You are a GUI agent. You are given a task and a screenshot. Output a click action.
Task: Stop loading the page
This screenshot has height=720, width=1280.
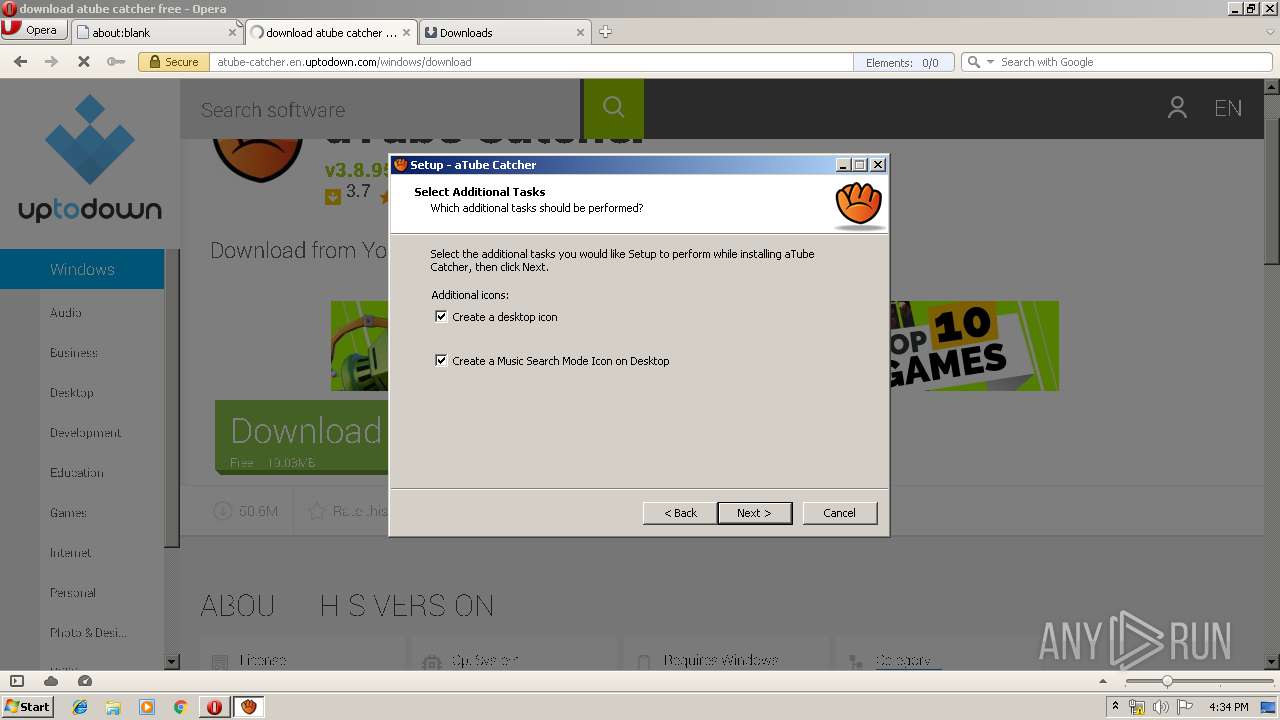[83, 62]
